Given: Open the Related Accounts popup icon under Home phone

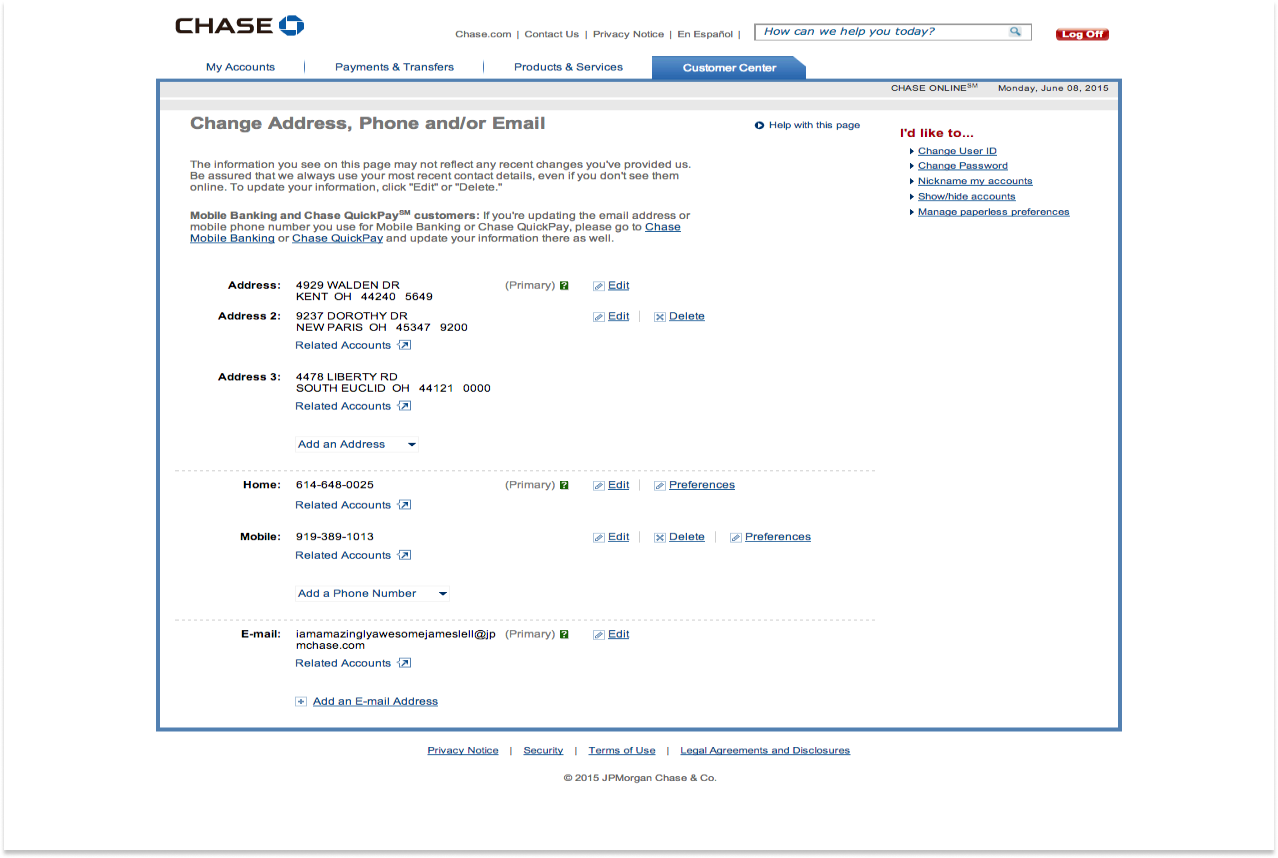Looking at the screenshot, I should [x=404, y=505].
